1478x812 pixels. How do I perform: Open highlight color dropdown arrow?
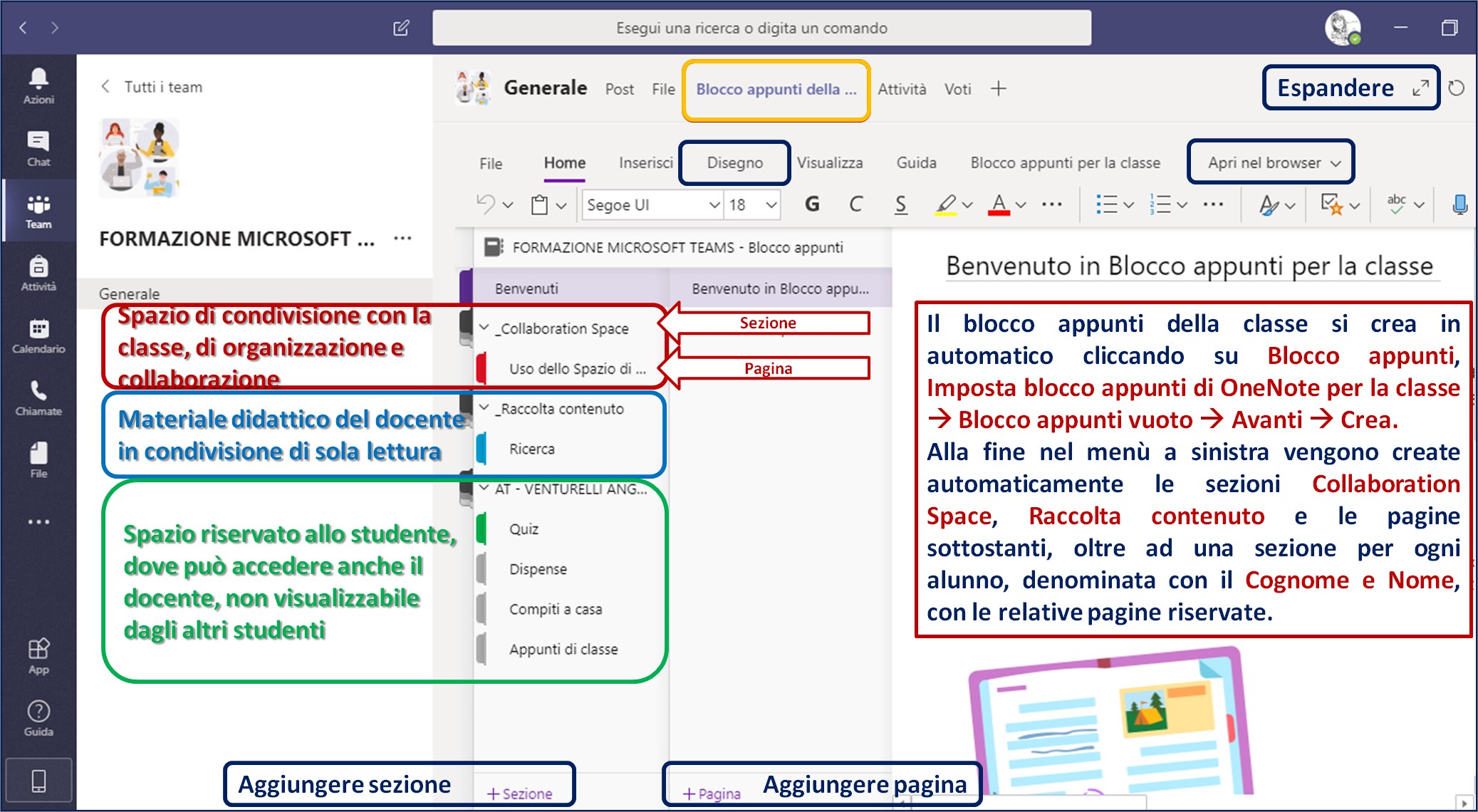(x=967, y=205)
